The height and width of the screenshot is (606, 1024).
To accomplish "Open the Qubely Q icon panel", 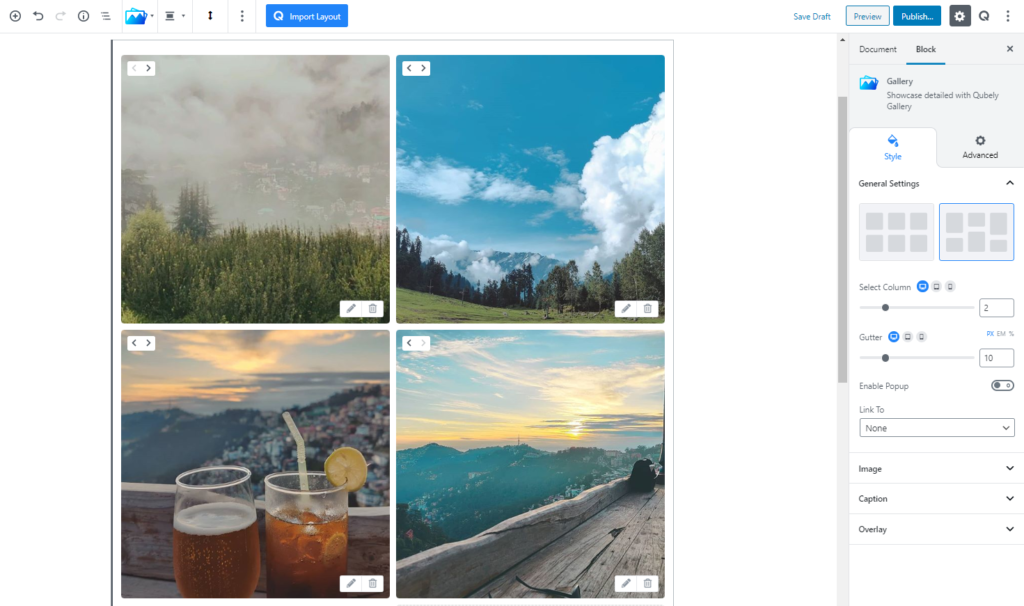I will coord(984,16).
